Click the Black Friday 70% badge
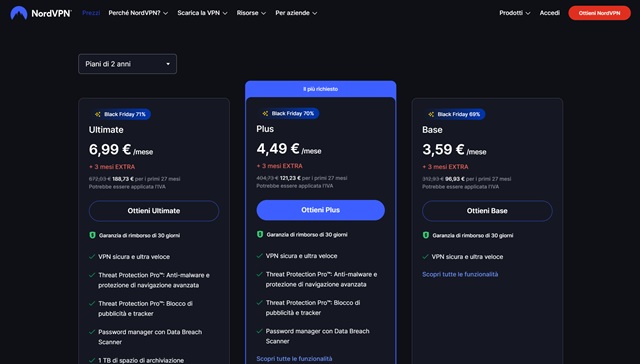Viewport: 640px width, 364px height. click(288, 113)
